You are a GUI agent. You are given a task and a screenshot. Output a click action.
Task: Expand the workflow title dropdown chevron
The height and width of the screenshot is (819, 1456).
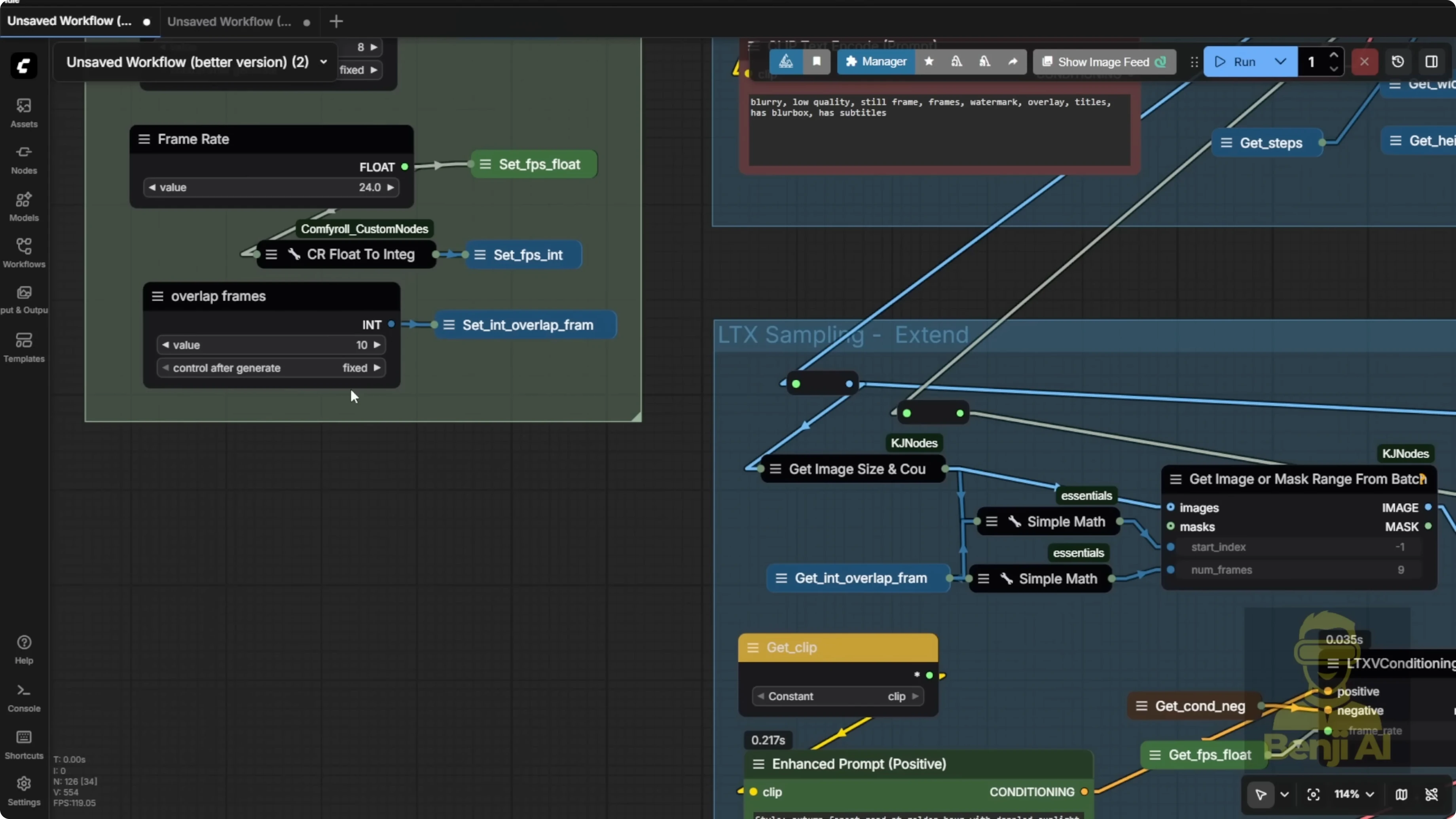tap(323, 62)
